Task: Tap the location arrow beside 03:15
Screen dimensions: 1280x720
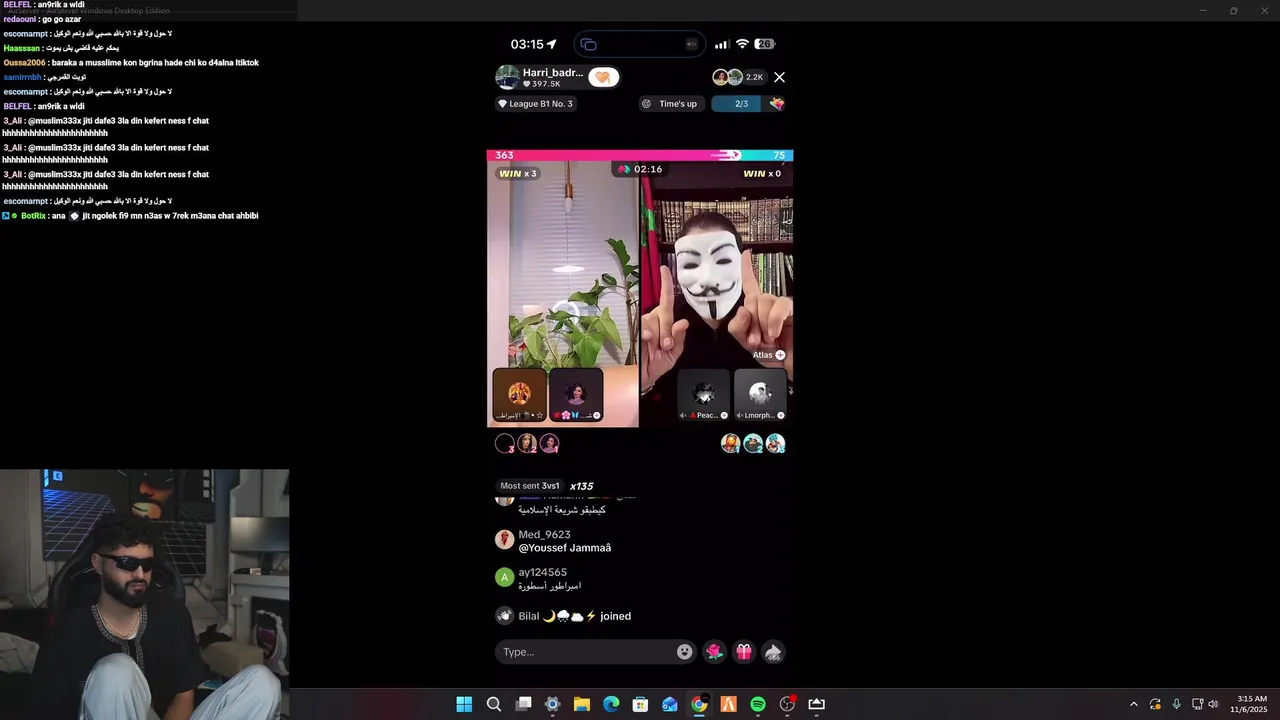Action: pyautogui.click(x=552, y=44)
